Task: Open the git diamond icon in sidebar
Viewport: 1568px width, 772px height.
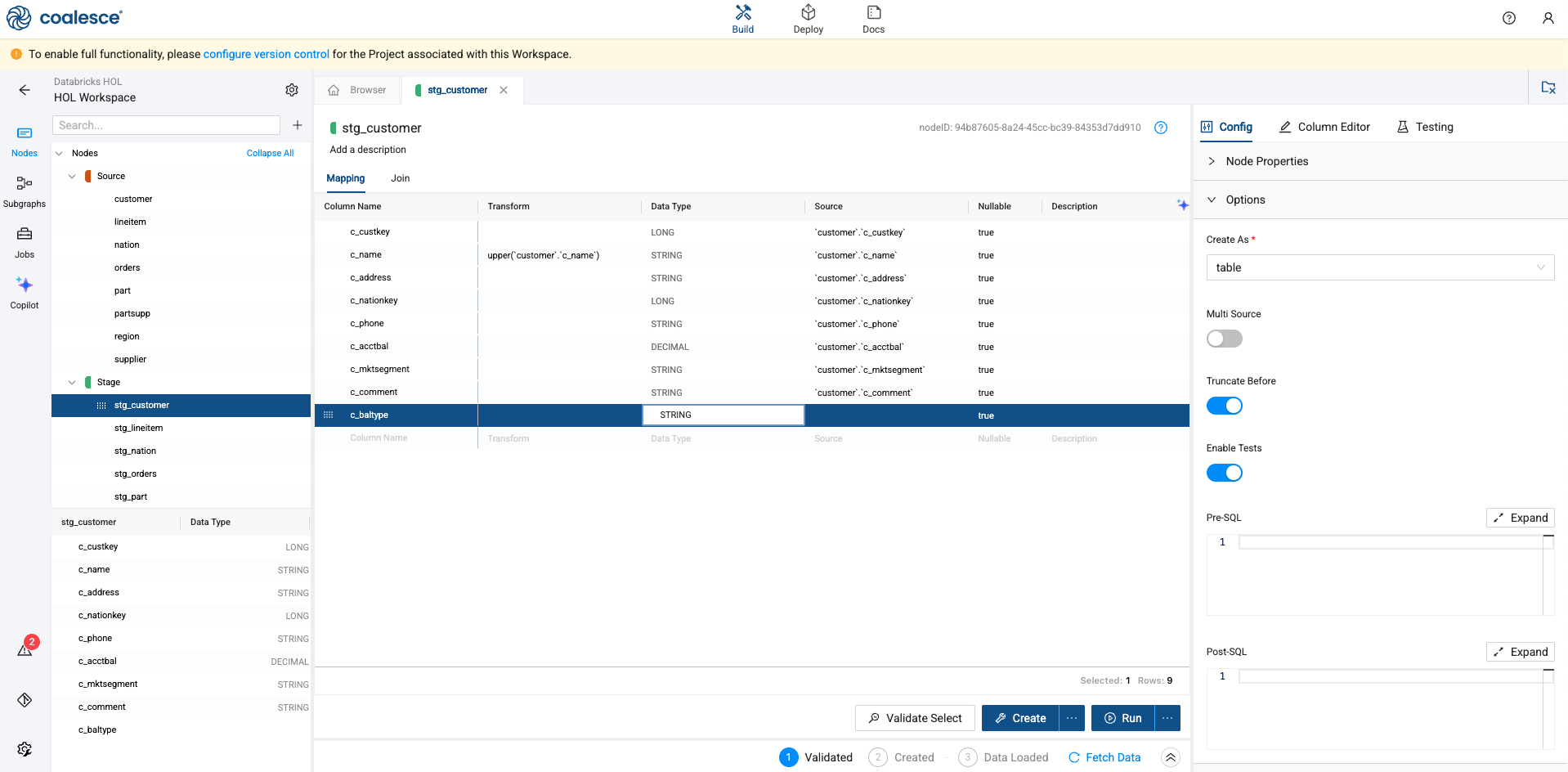Action: tap(25, 700)
